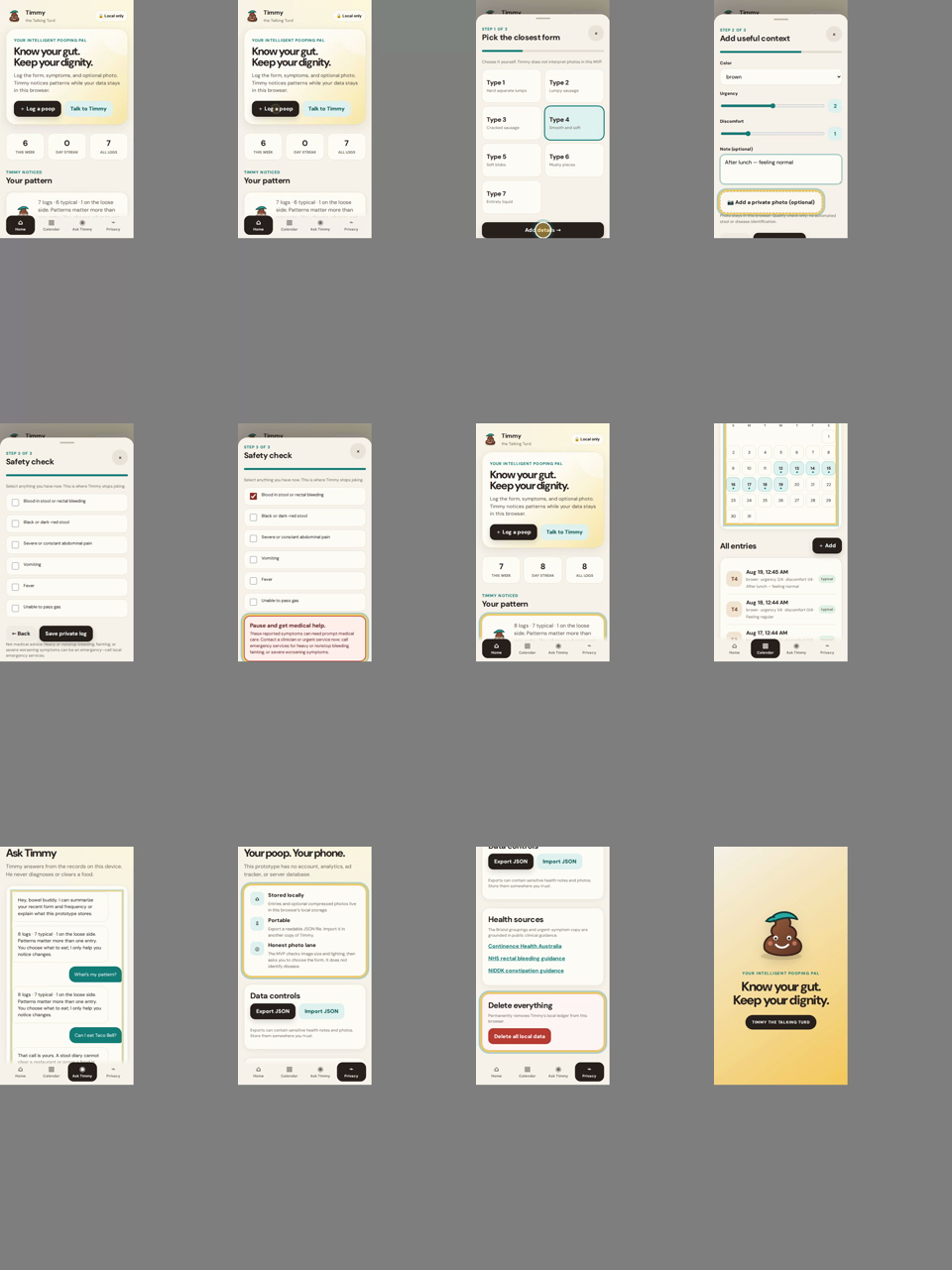Screen dimensions: 952x1270
Task: Click the Save private log button
Action: tap(65, 634)
